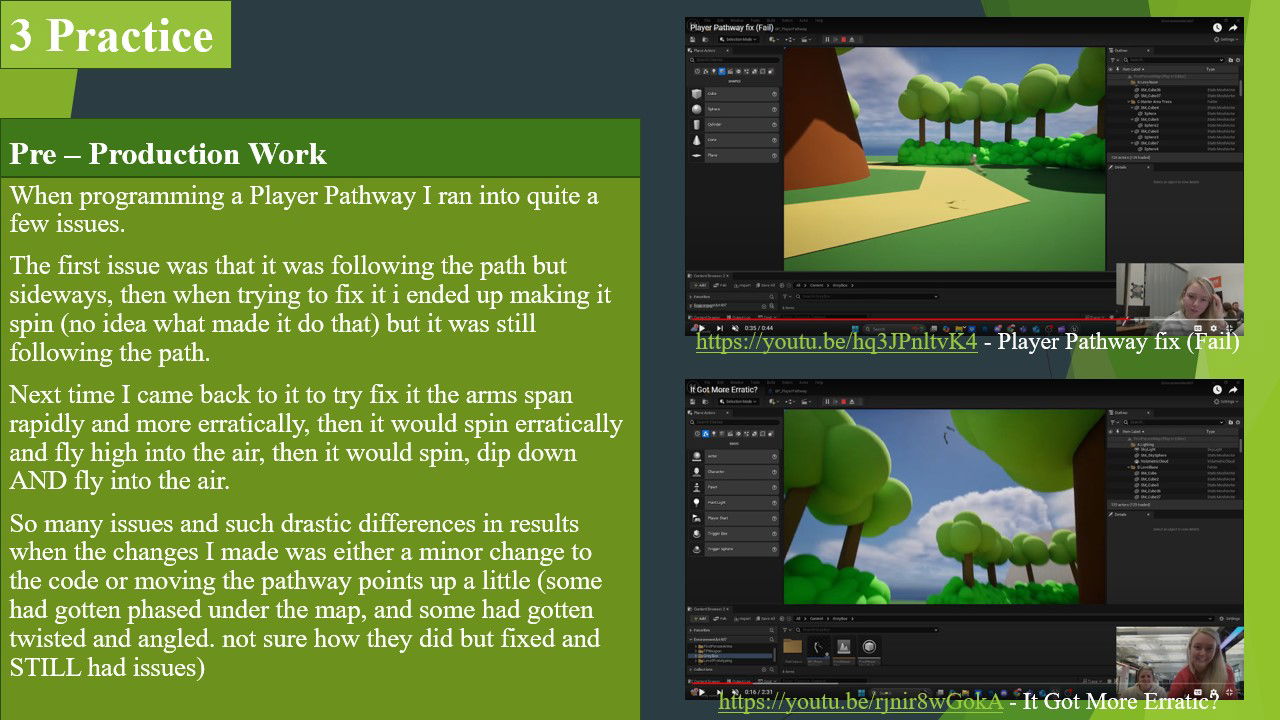Open the youtu.be/hq3JPnltvK4 link
This screenshot has height=720, width=1280.
pos(836,342)
